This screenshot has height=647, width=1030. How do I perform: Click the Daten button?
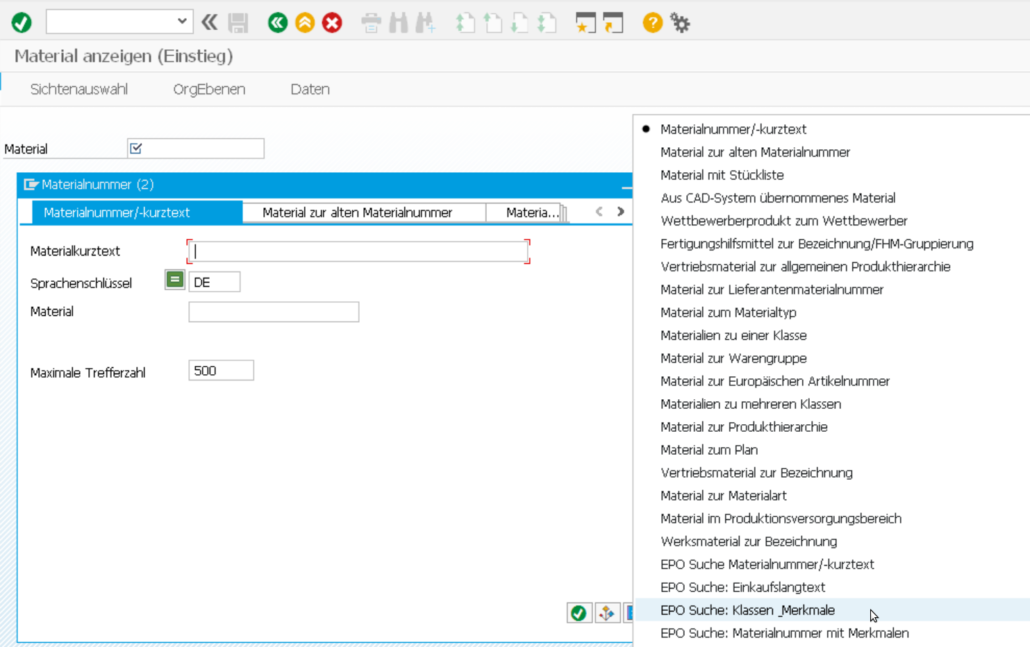tap(310, 89)
